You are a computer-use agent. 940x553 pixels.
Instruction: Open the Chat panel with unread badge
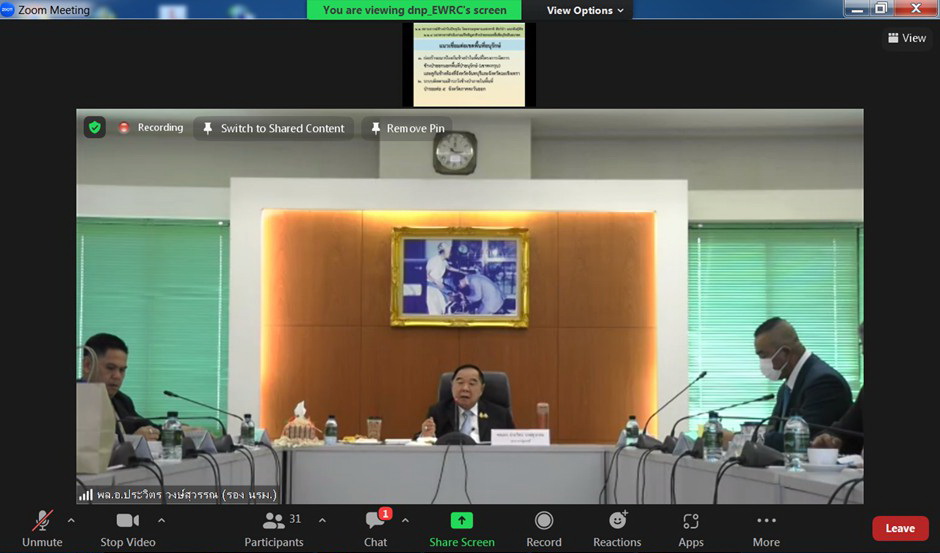click(375, 521)
